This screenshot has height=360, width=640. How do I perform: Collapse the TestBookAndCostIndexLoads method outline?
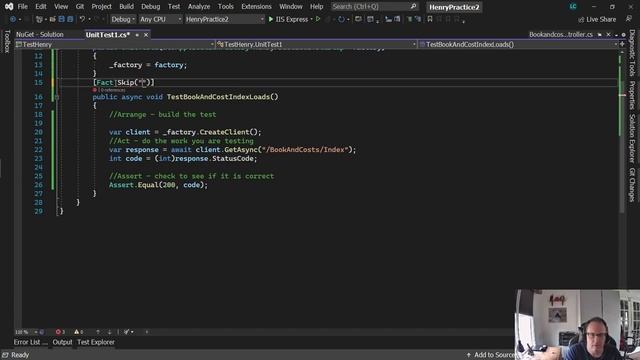(57, 97)
